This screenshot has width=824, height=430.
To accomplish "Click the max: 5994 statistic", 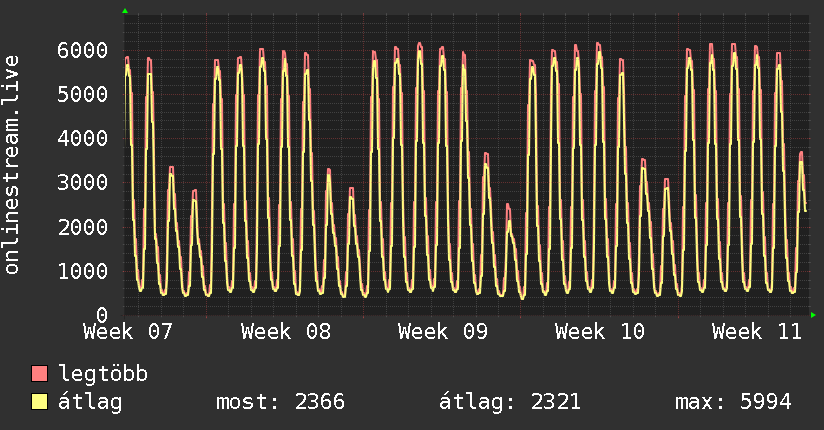I will tap(733, 402).
